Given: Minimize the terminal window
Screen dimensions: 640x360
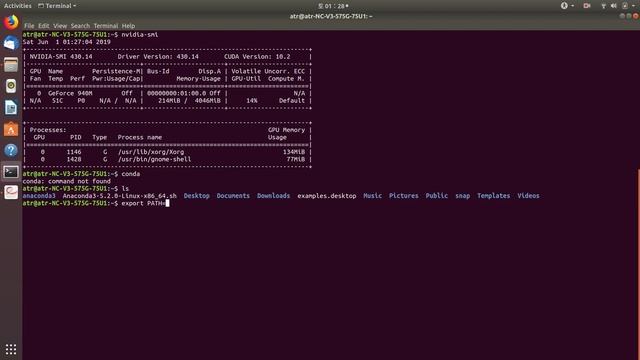Looking at the screenshot, I should click(x=622, y=16).
